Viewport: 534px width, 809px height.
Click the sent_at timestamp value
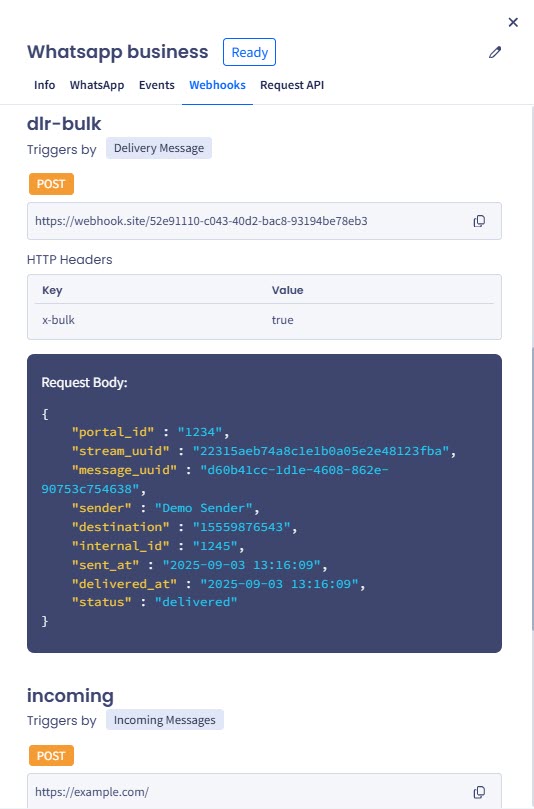[x=241, y=565]
